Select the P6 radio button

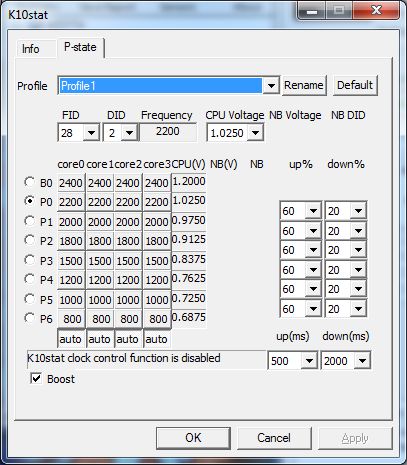click(30, 318)
